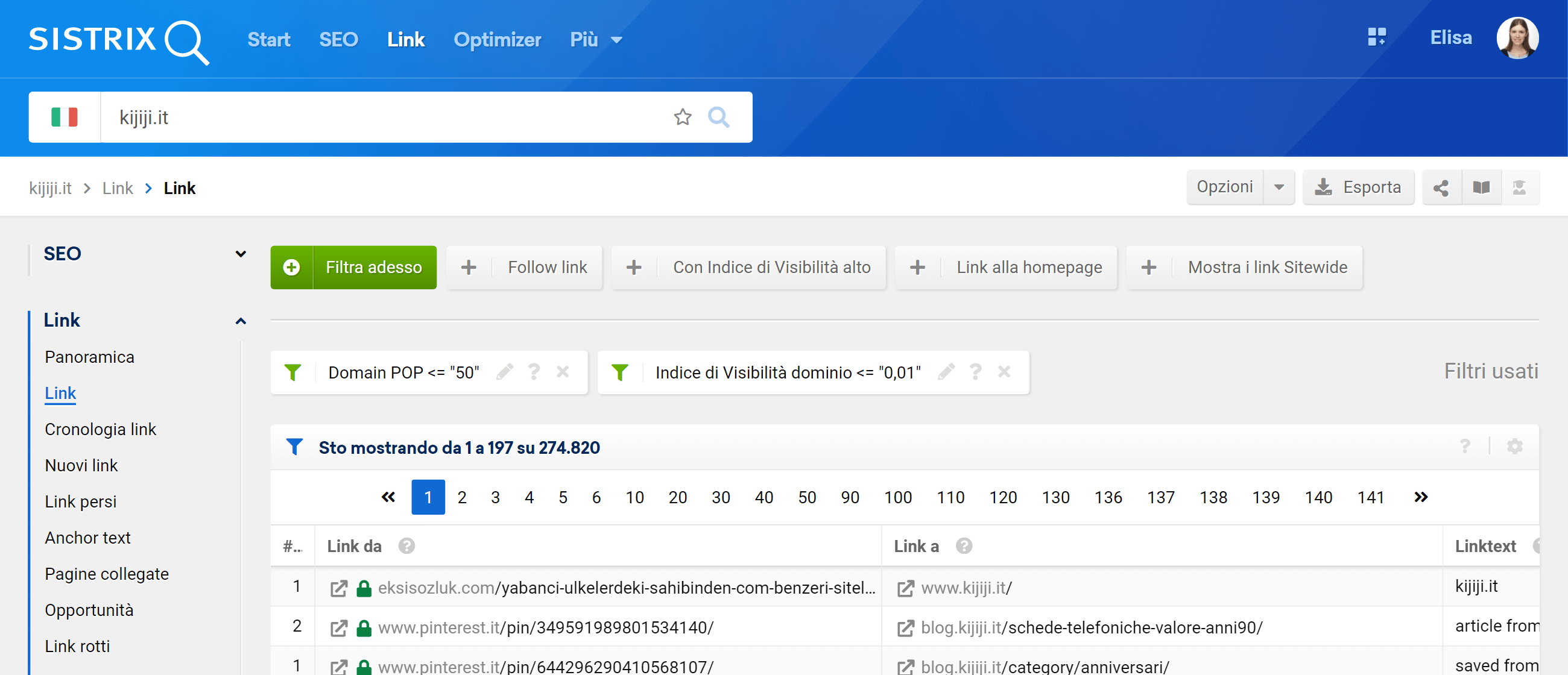Image resolution: width=1568 pixels, height=675 pixels.
Task: Click the Linktext column header
Action: coord(1485,546)
